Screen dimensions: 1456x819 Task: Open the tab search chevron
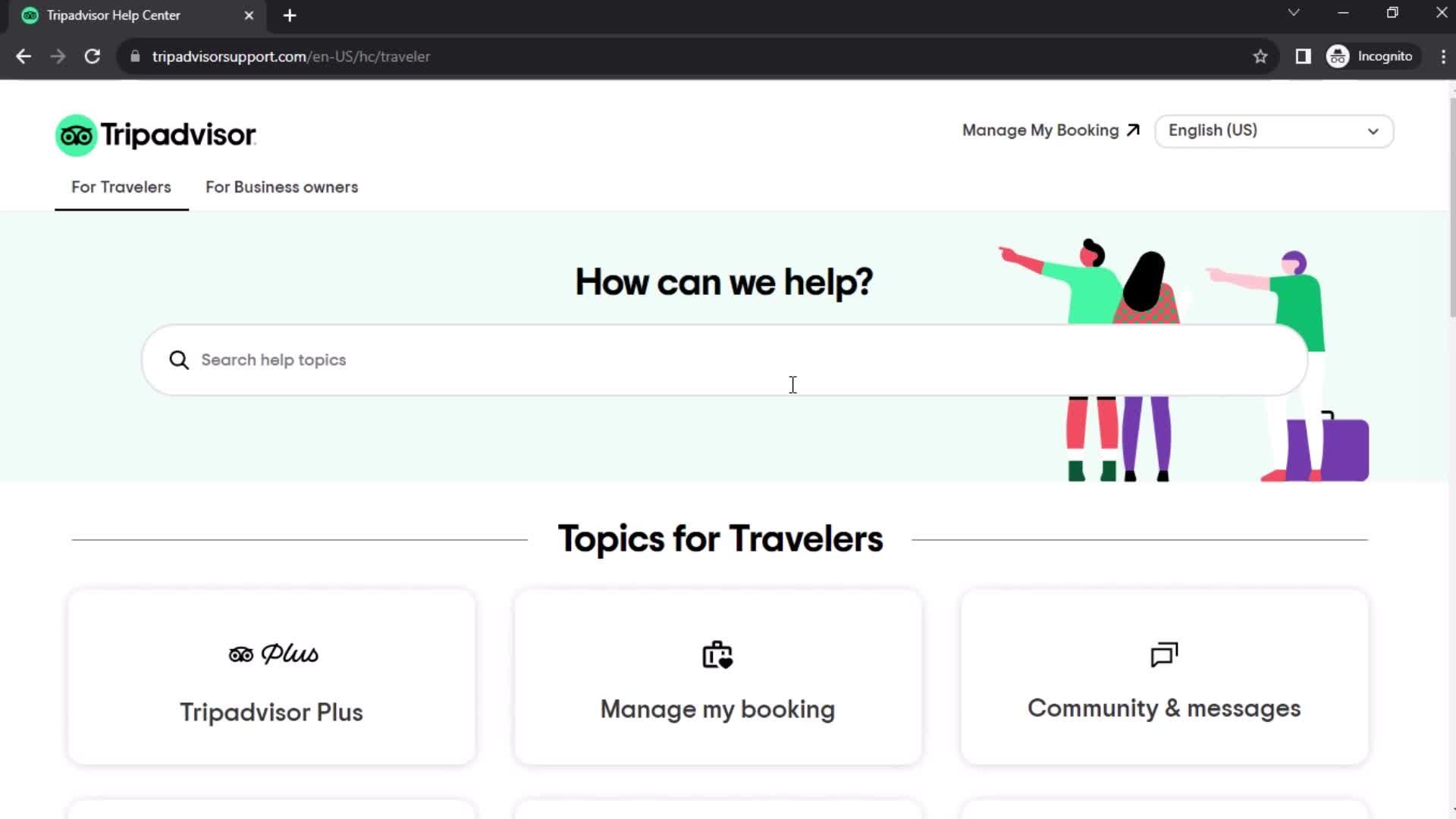(x=1294, y=13)
